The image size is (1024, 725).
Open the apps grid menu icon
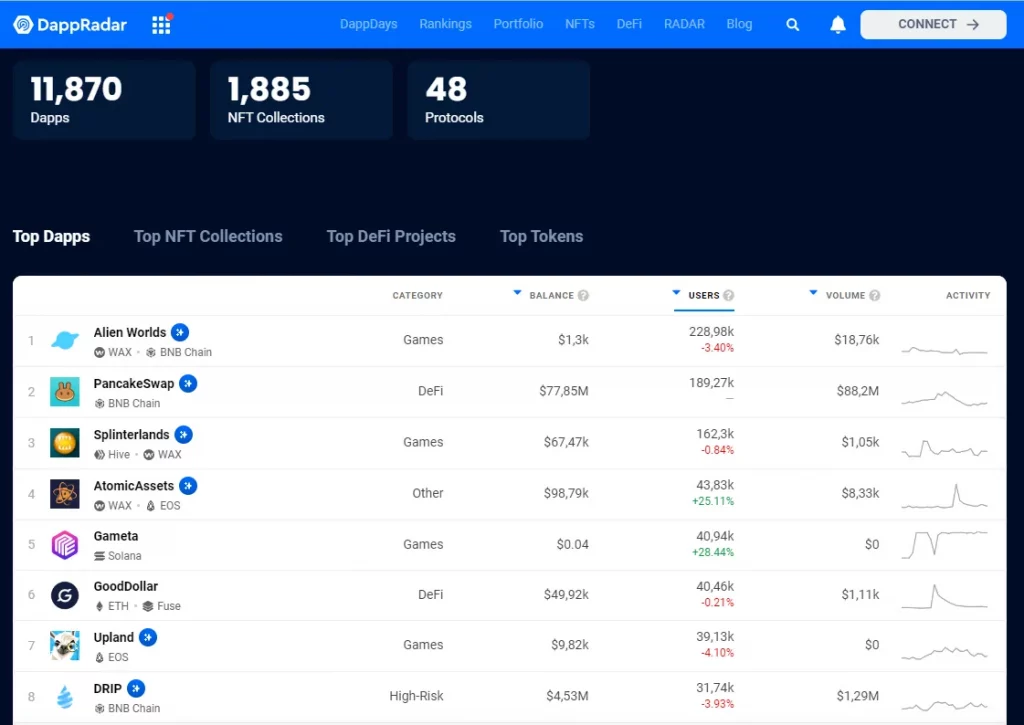(161, 25)
